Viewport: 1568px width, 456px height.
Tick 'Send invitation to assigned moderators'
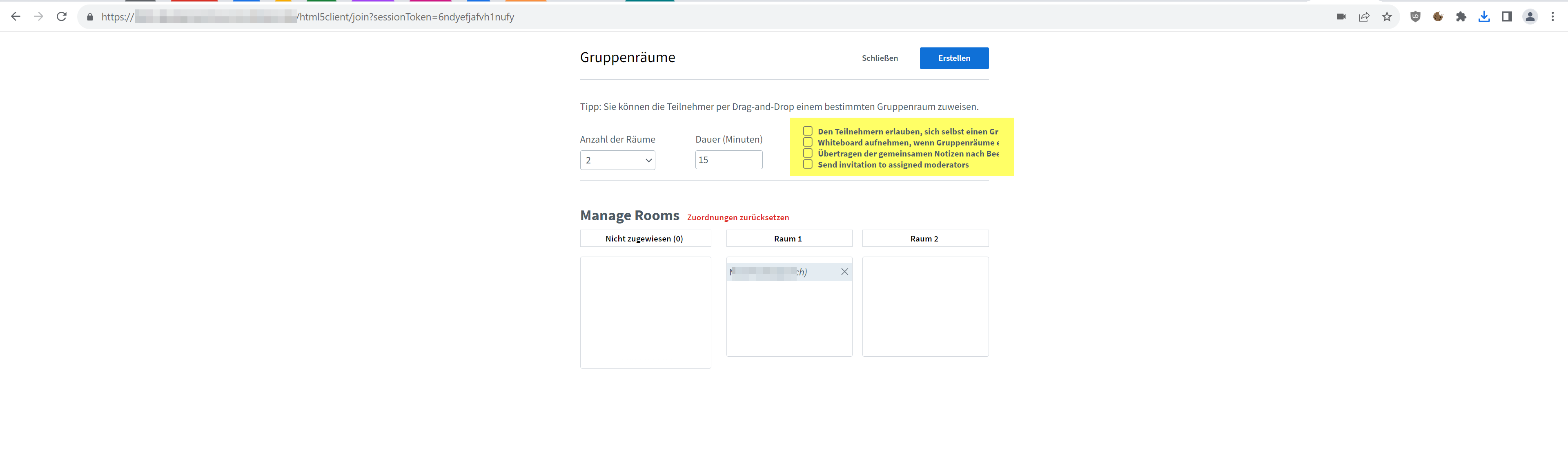pos(808,164)
